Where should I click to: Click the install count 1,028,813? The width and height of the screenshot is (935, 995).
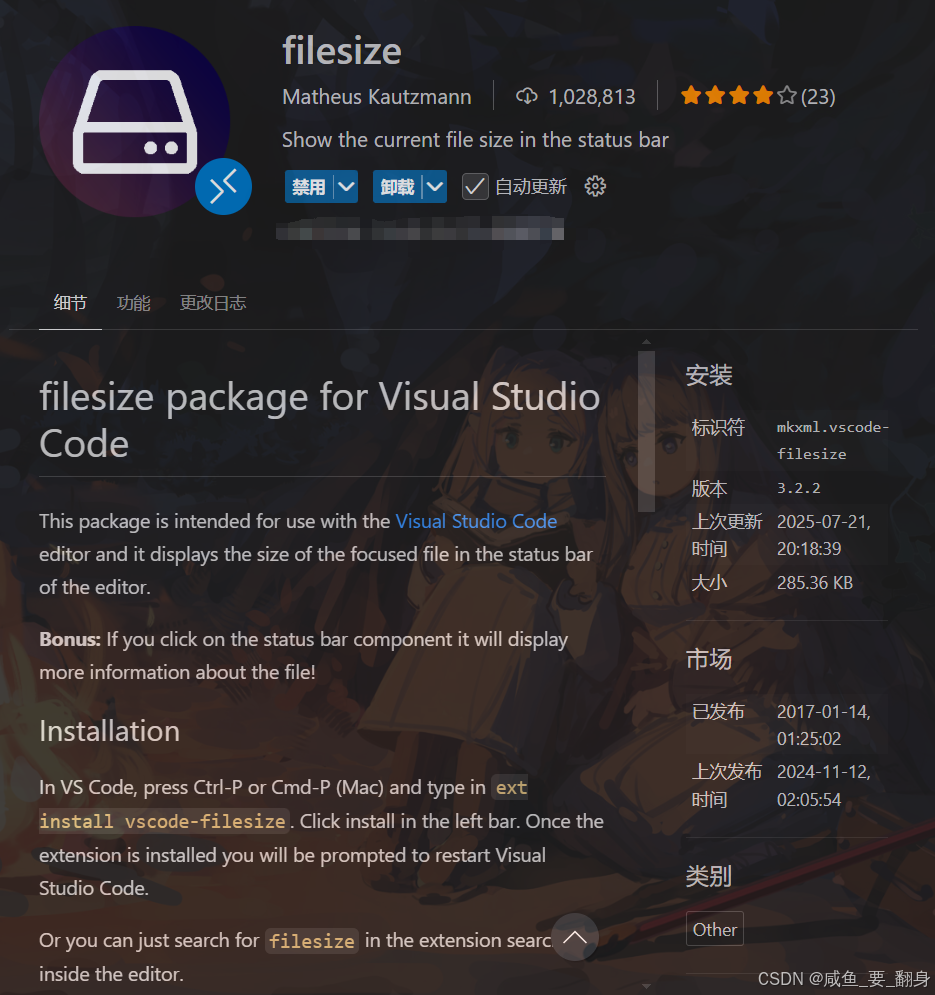tap(592, 96)
